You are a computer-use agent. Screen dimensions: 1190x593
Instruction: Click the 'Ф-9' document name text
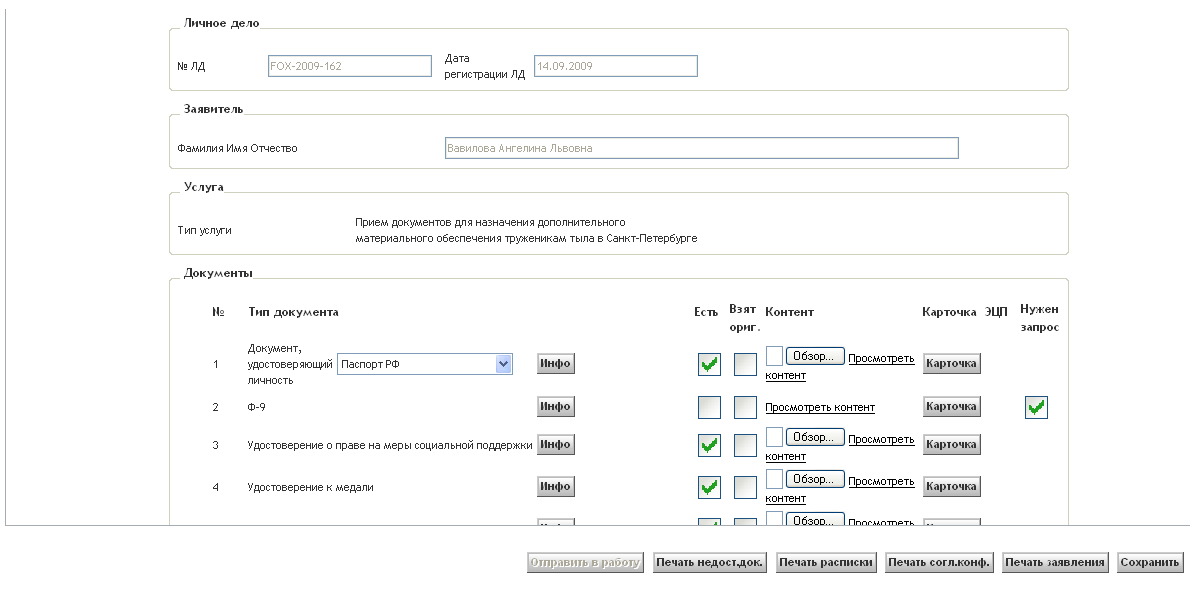(257, 407)
